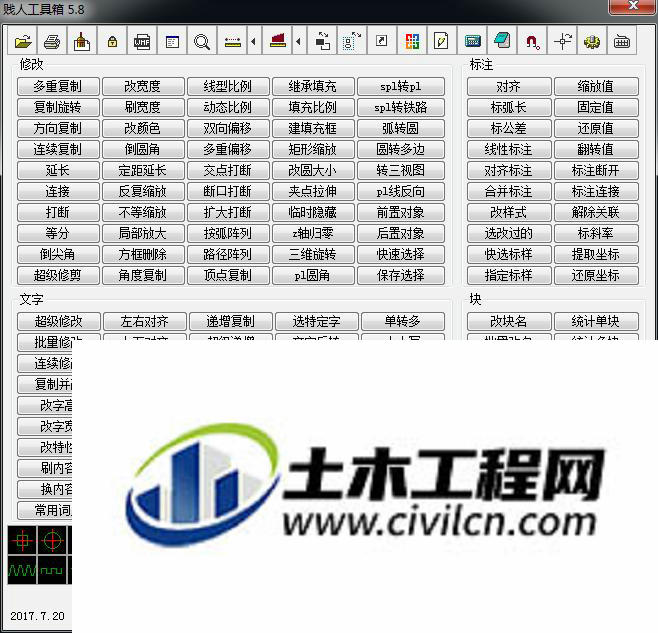The height and width of the screenshot is (633, 658).
Task: Click the 递增复制 button
Action: (231, 322)
